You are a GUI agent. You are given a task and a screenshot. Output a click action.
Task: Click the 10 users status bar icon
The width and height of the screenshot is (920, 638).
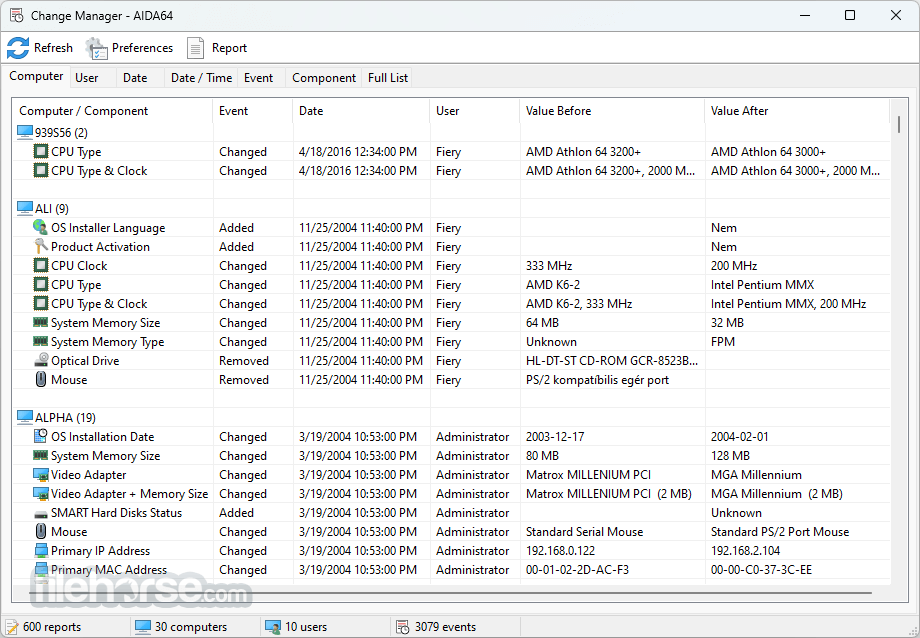point(273,627)
